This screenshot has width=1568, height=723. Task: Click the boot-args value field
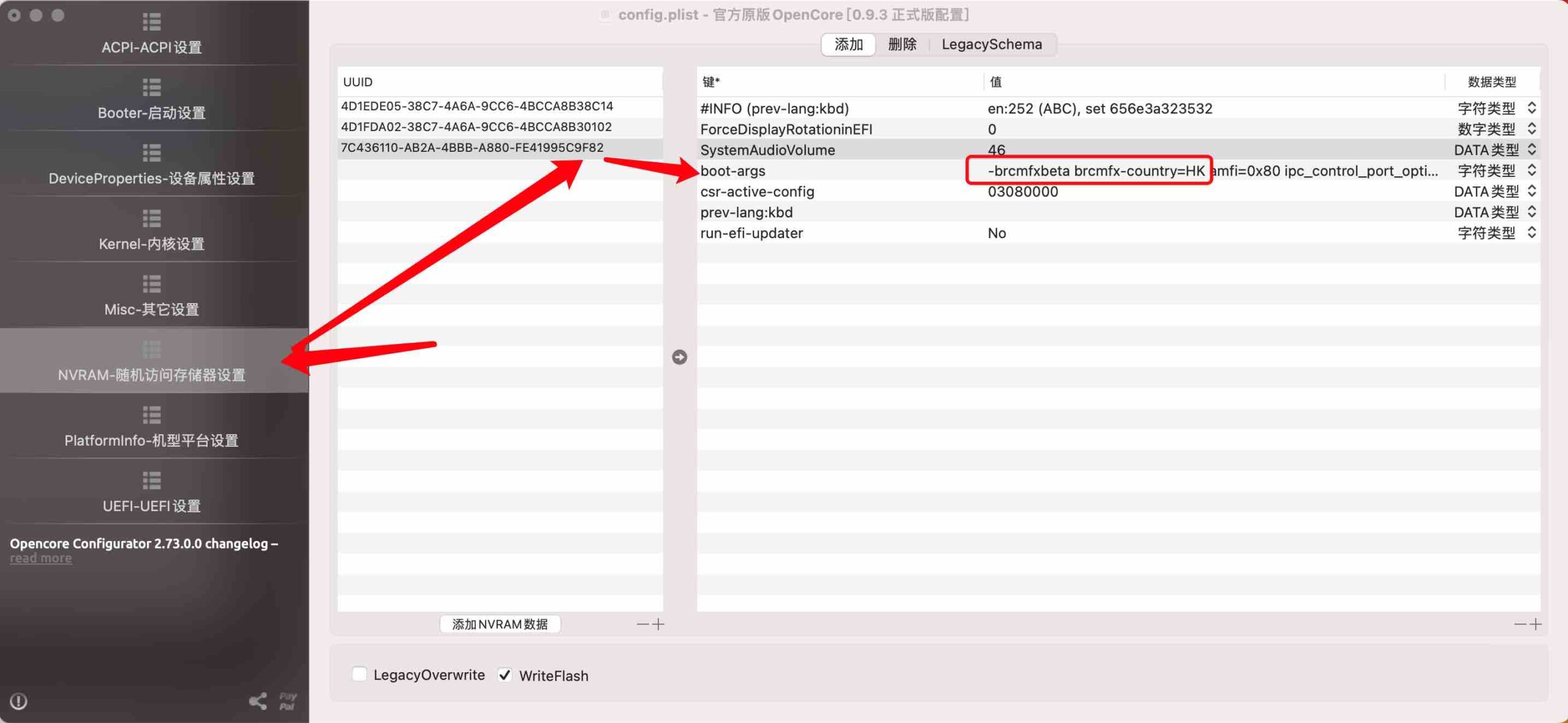pyautogui.click(x=1213, y=171)
